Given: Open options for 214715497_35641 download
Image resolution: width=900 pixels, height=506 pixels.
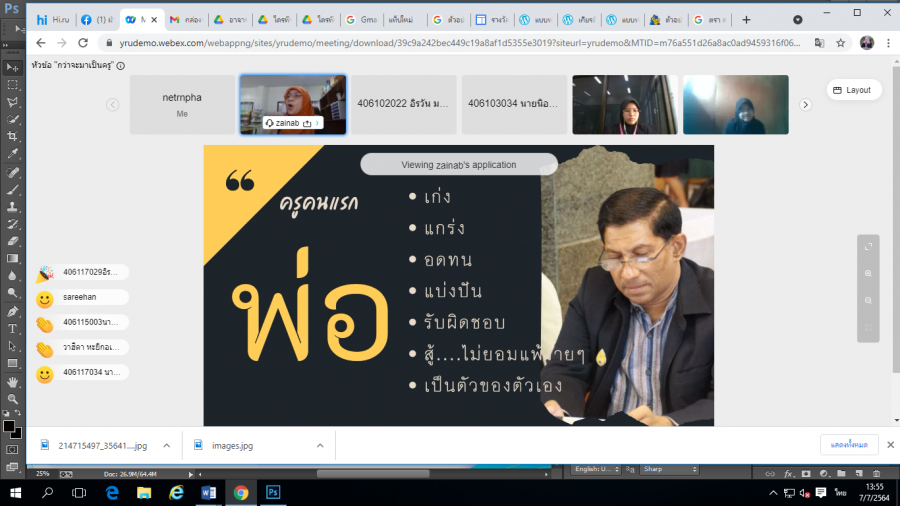Looking at the screenshot, I should click(167, 446).
